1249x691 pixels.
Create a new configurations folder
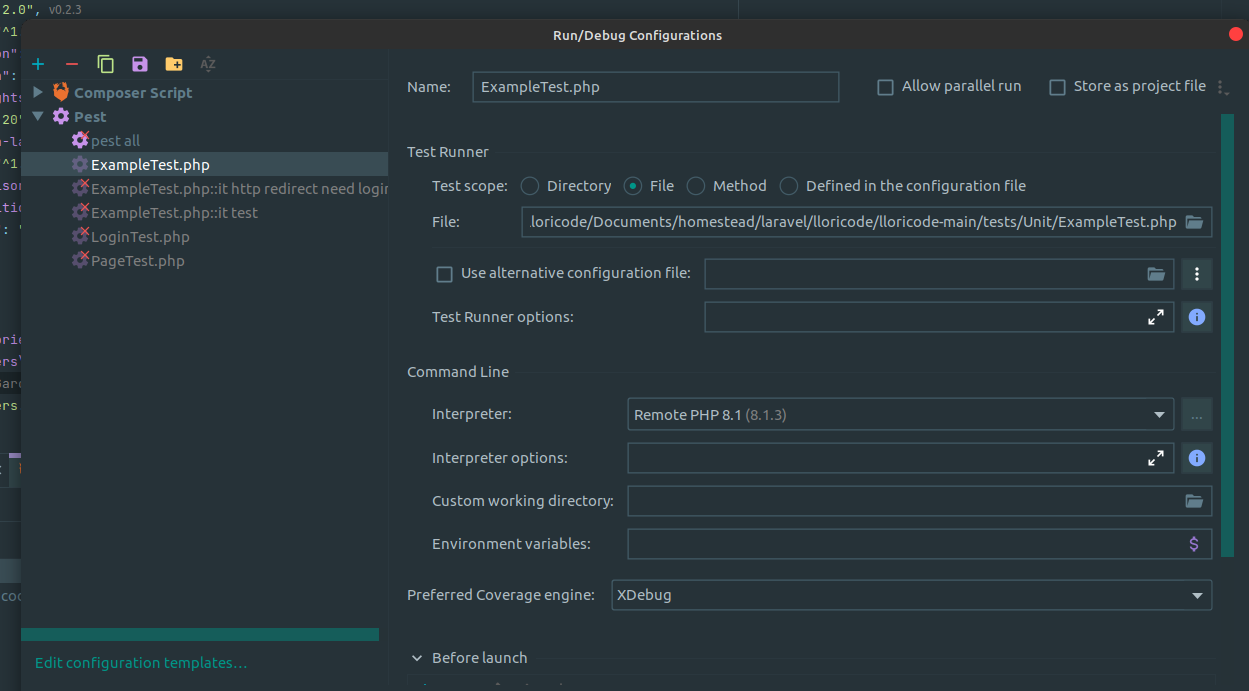(x=173, y=63)
